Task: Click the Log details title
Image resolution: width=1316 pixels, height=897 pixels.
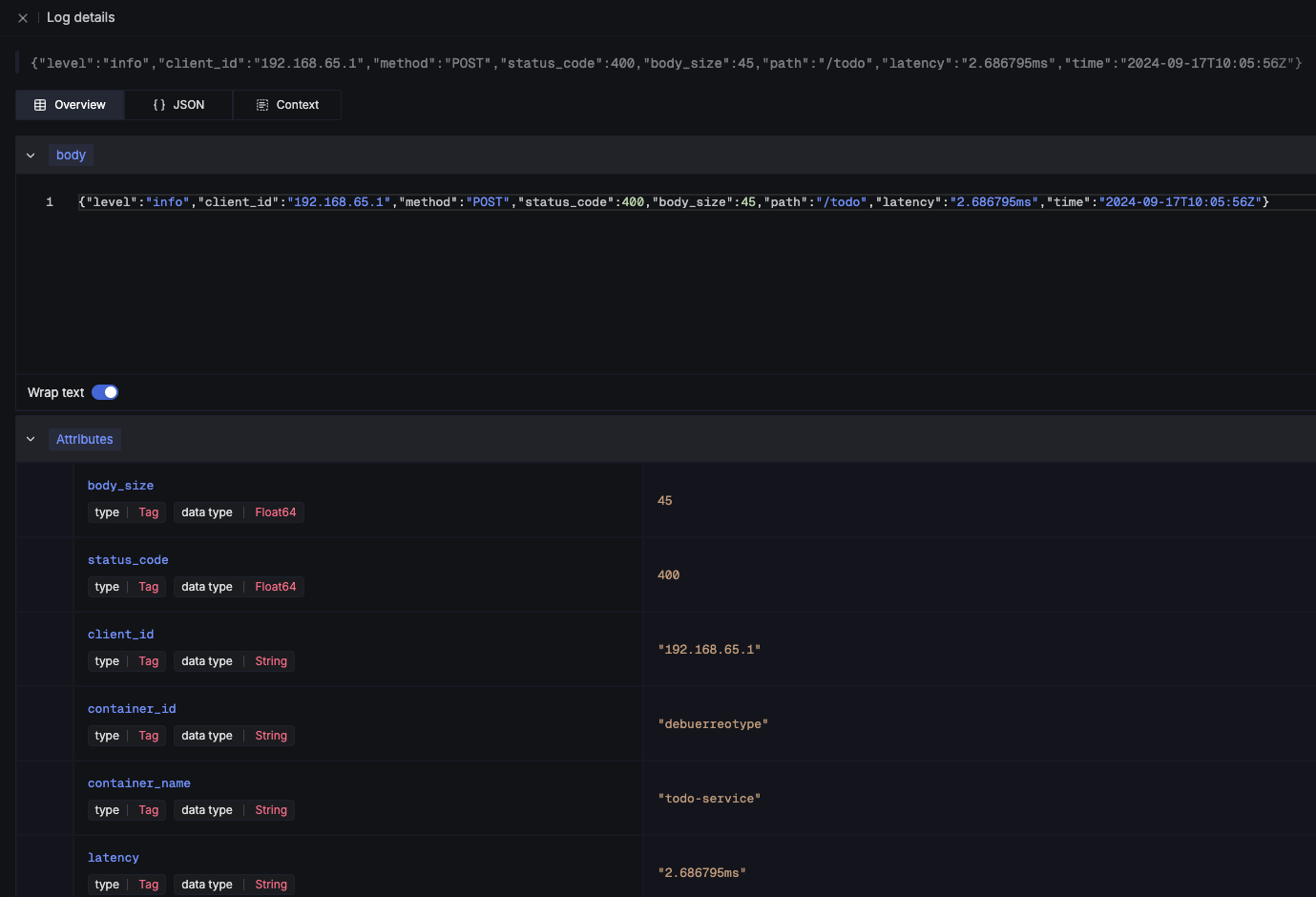Action: pos(81,18)
